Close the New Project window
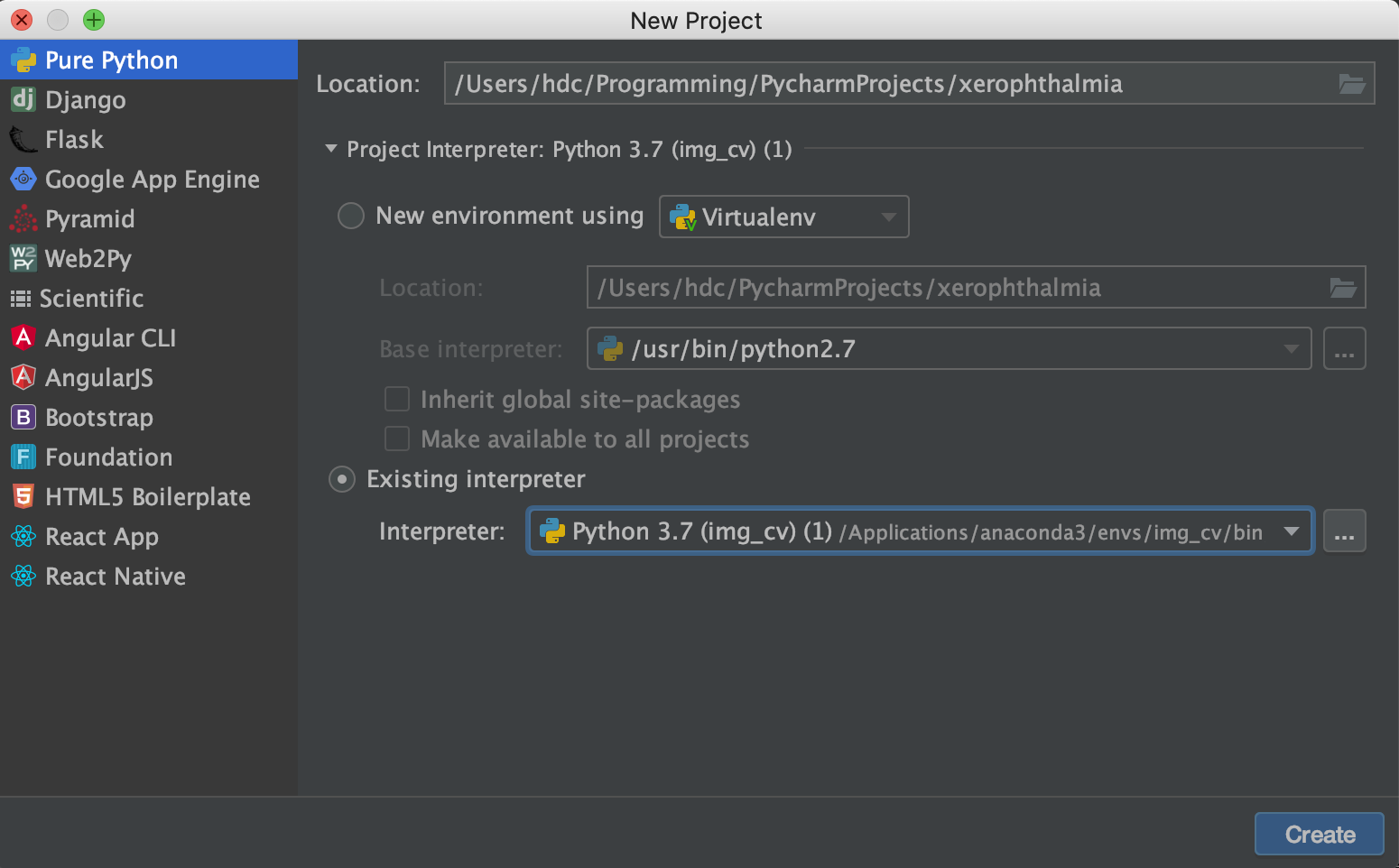The image size is (1399, 868). pyautogui.click(x=22, y=19)
